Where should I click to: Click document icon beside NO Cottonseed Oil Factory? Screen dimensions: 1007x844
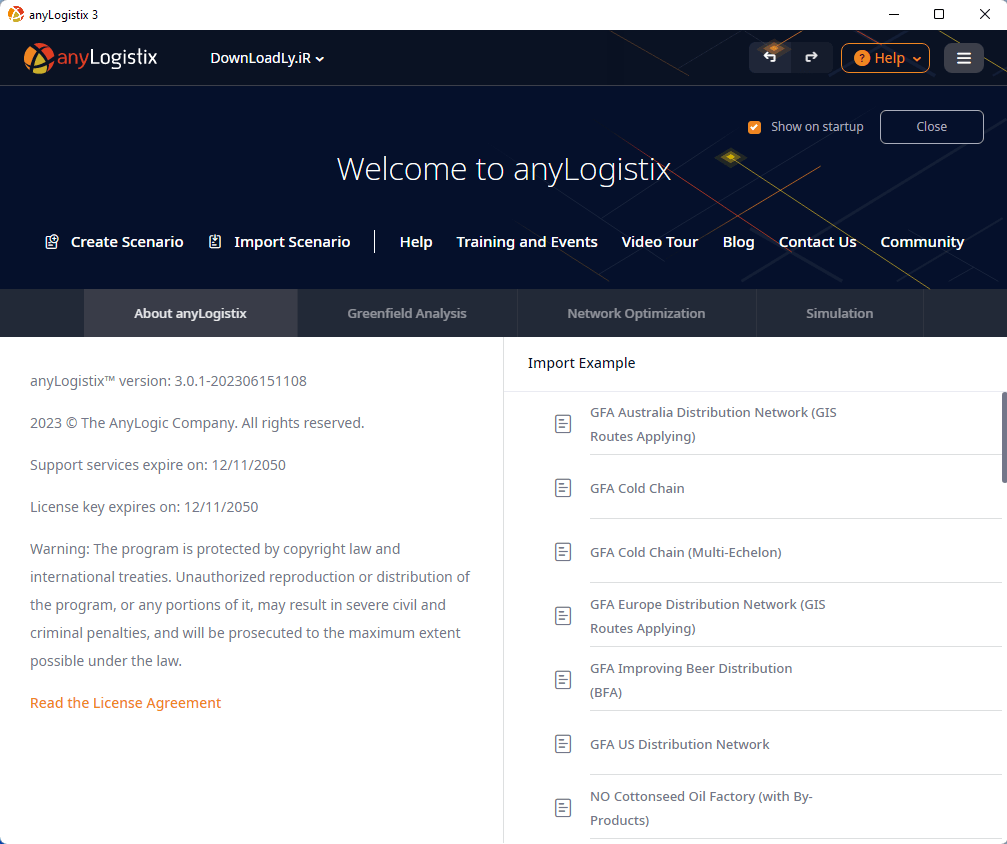click(x=563, y=807)
